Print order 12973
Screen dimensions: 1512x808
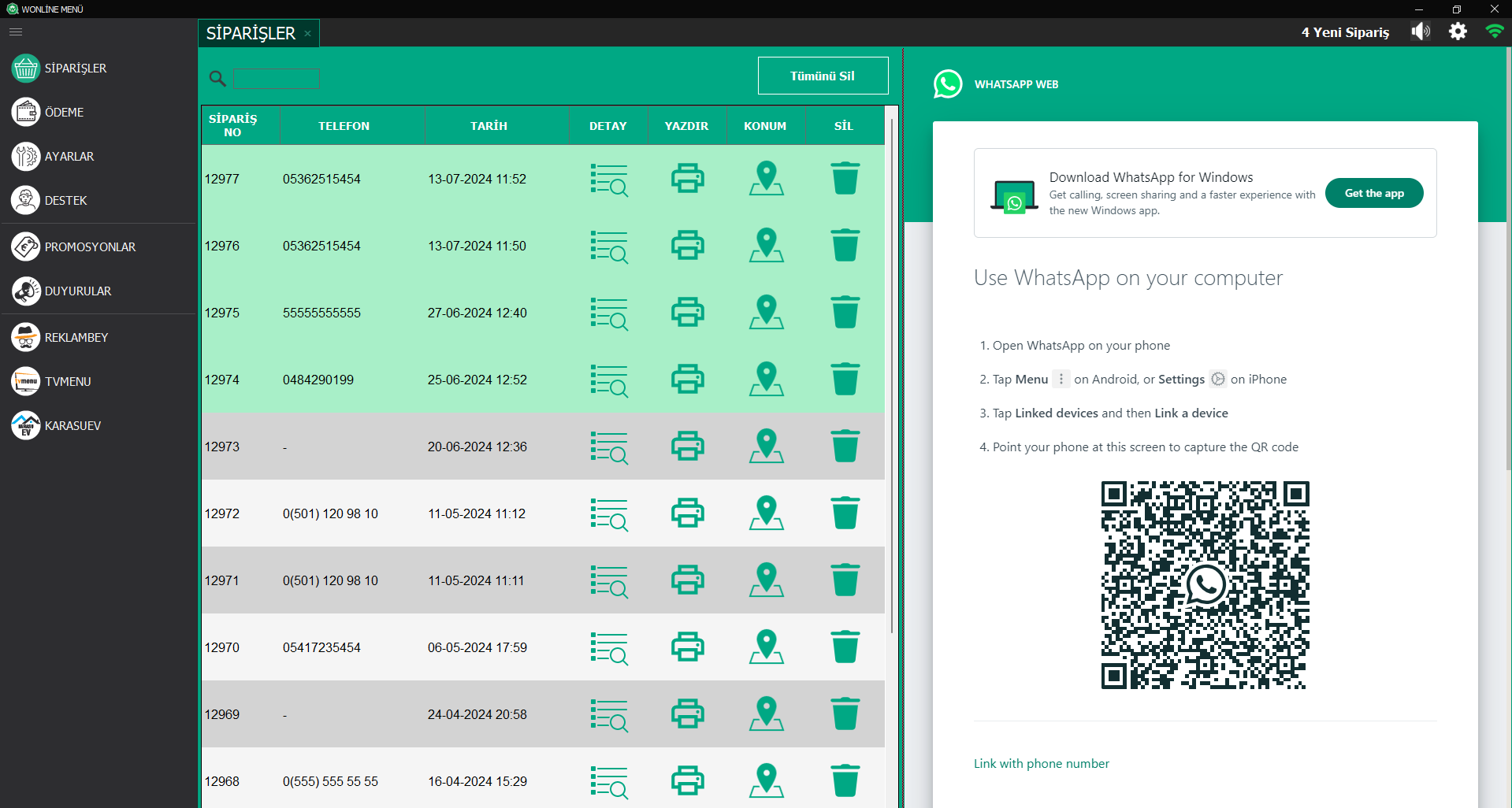(x=687, y=446)
